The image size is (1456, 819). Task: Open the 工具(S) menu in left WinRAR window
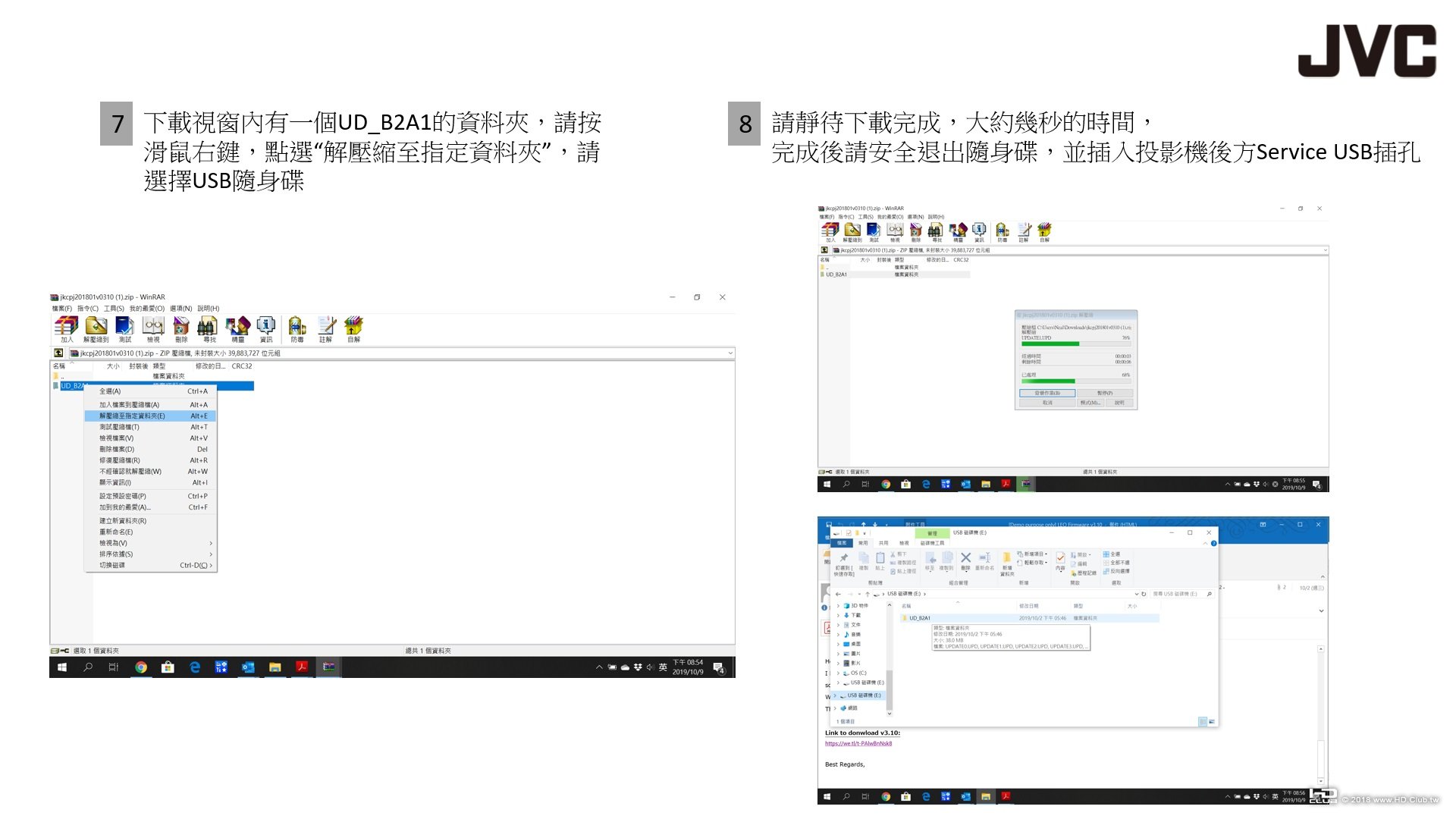point(114,309)
